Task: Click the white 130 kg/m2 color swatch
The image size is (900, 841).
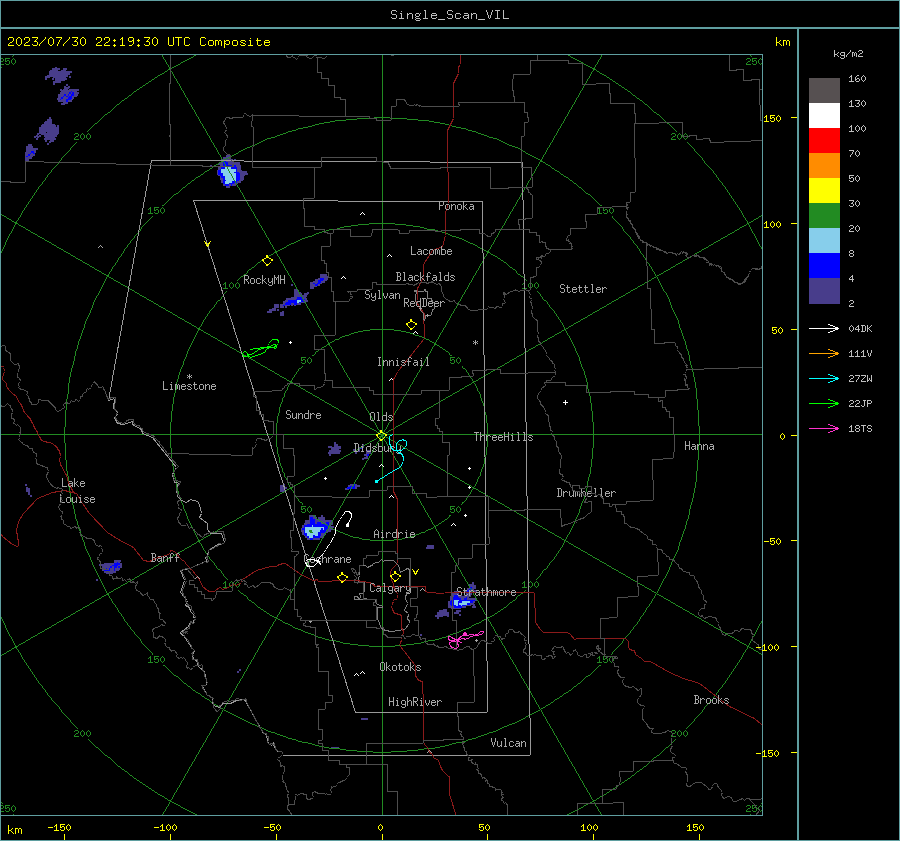Action: click(x=824, y=116)
